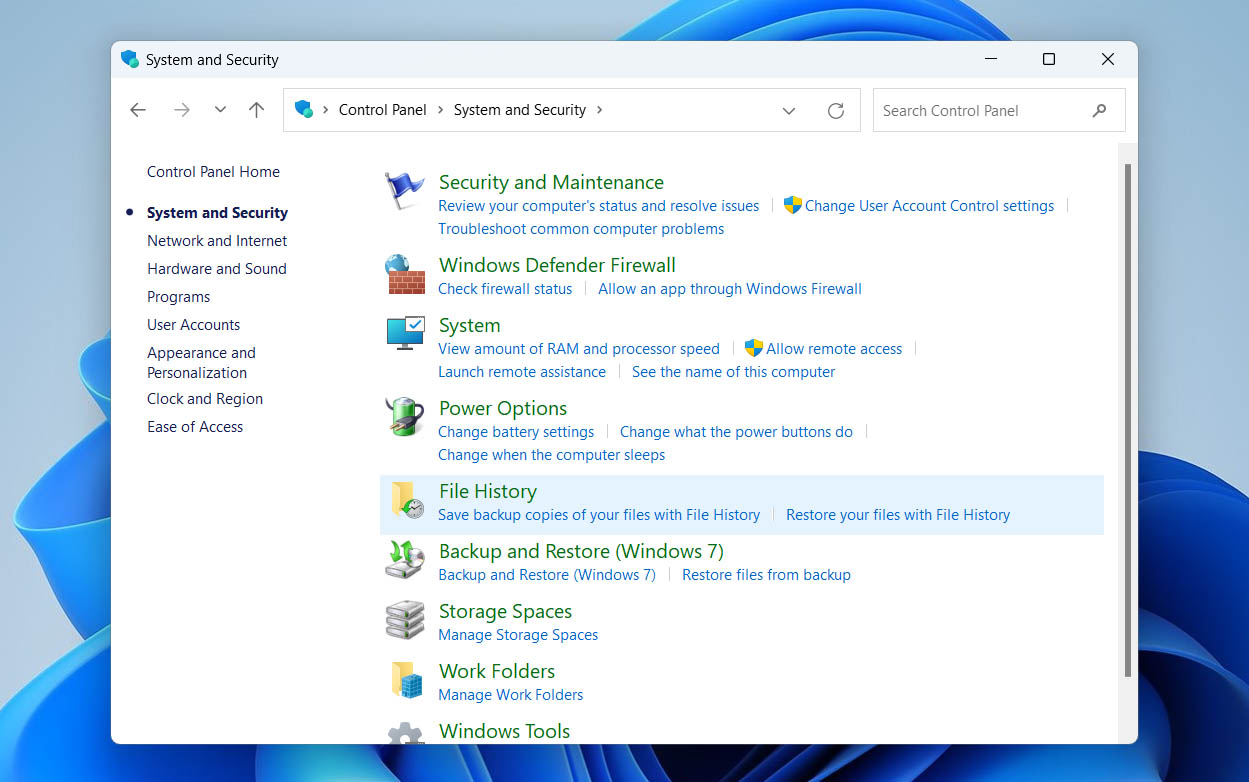Image resolution: width=1249 pixels, height=782 pixels.
Task: Click Change User Account Control settings
Action: click(x=929, y=206)
